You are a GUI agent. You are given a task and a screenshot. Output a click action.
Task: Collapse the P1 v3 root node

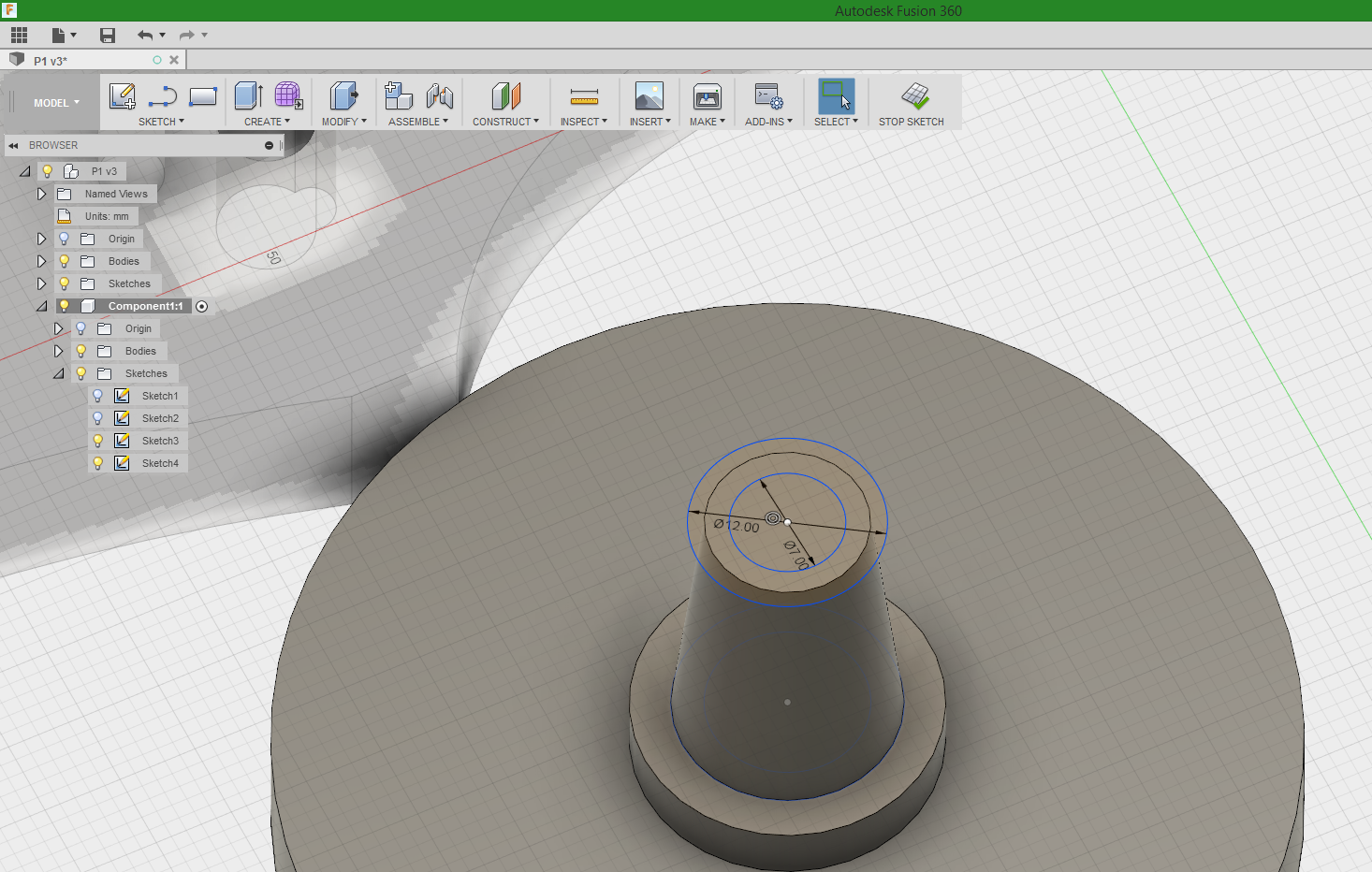click(x=25, y=171)
